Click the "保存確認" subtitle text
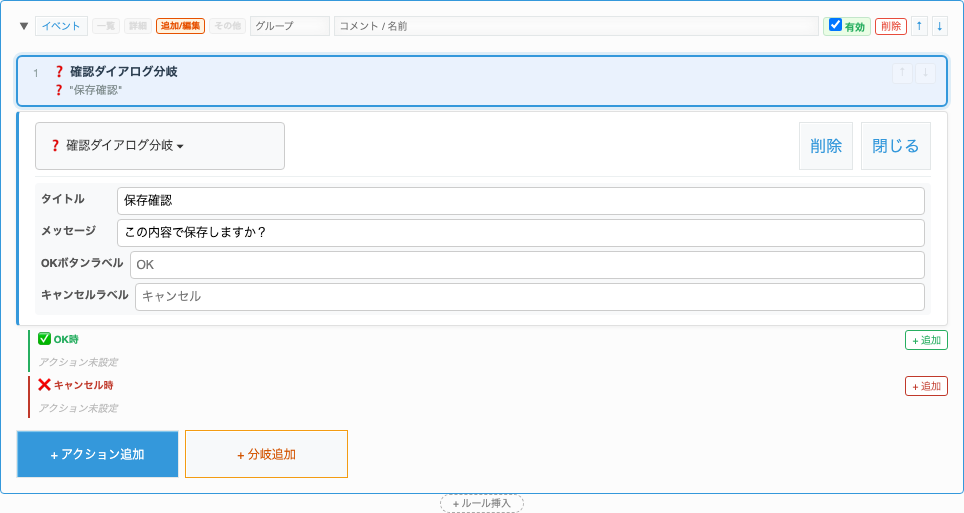 point(95,90)
